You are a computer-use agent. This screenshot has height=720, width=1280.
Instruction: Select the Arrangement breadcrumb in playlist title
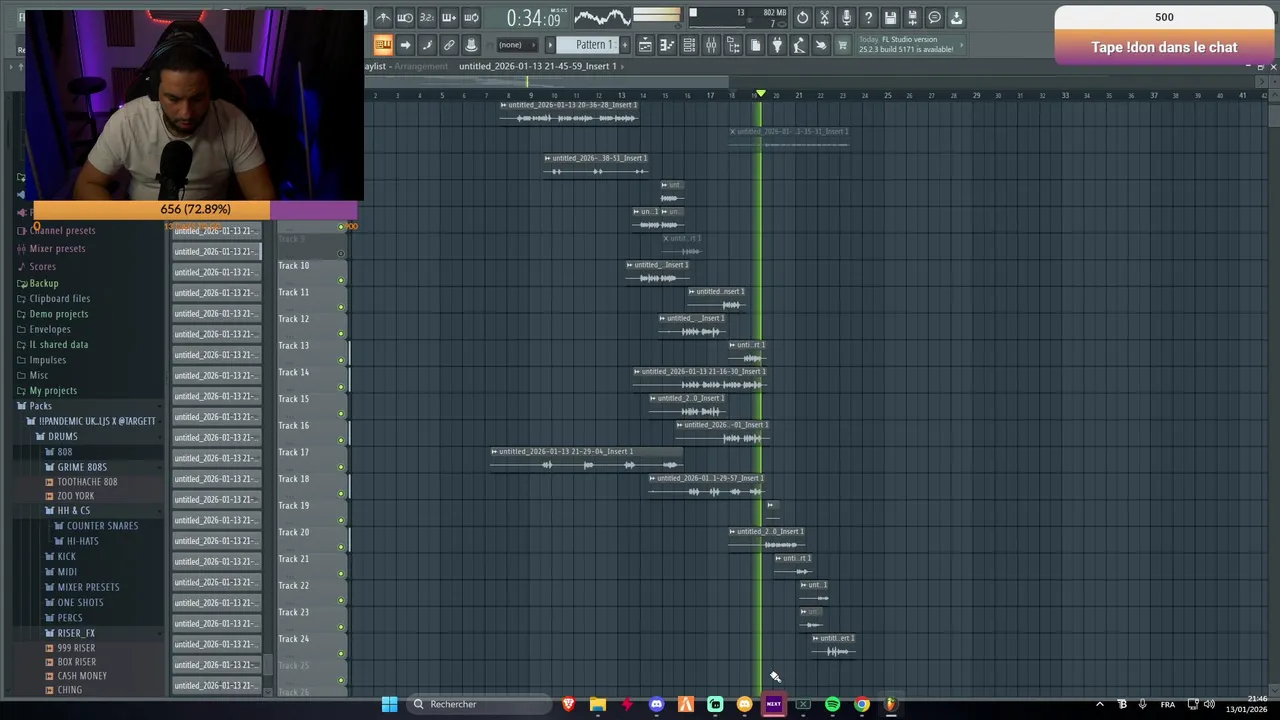(421, 66)
